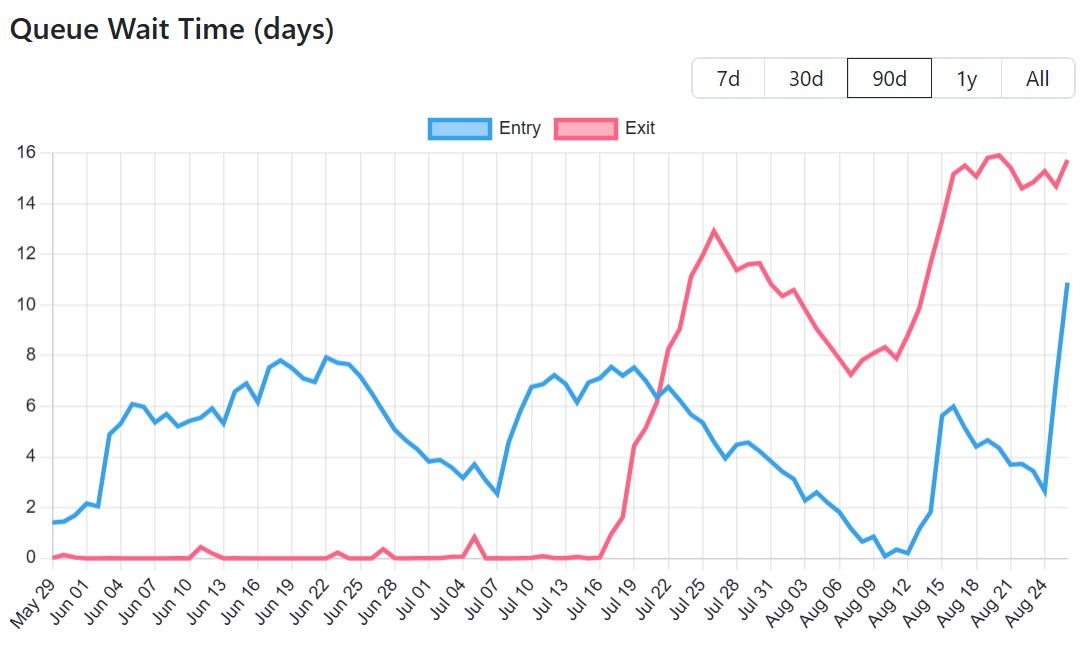Click the blue Entry legend swatch

[x=458, y=128]
